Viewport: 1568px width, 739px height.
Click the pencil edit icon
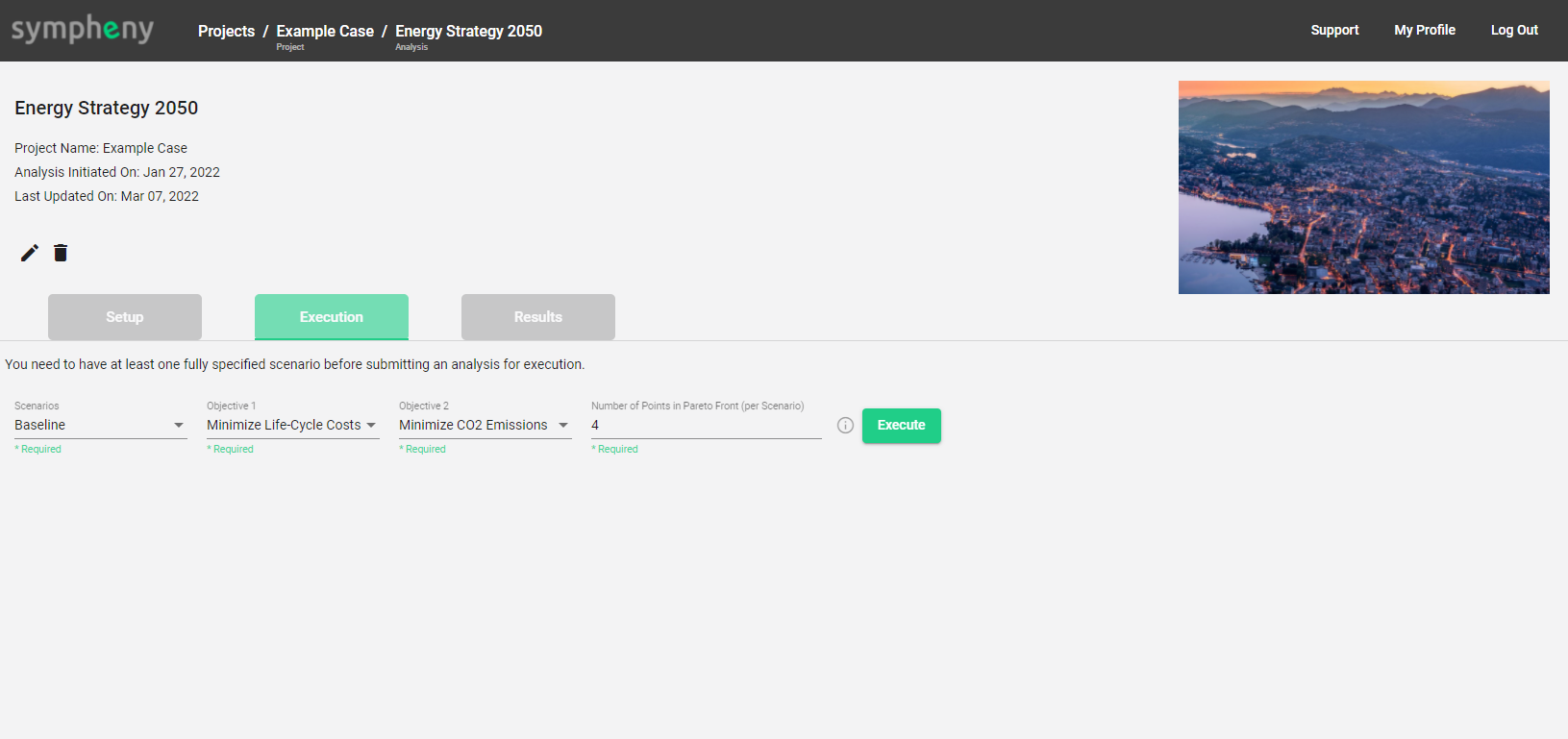coord(30,253)
